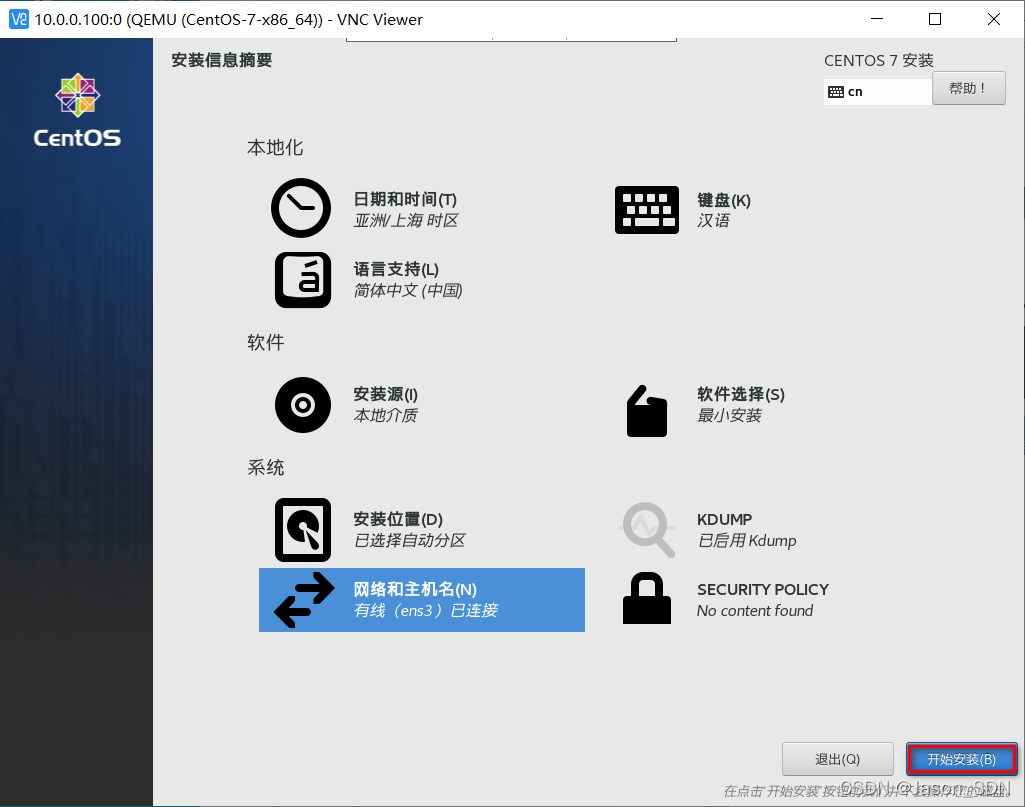This screenshot has width=1025, height=807.
Task: Click the CentOS logo in sidebar
Action: coord(77,110)
